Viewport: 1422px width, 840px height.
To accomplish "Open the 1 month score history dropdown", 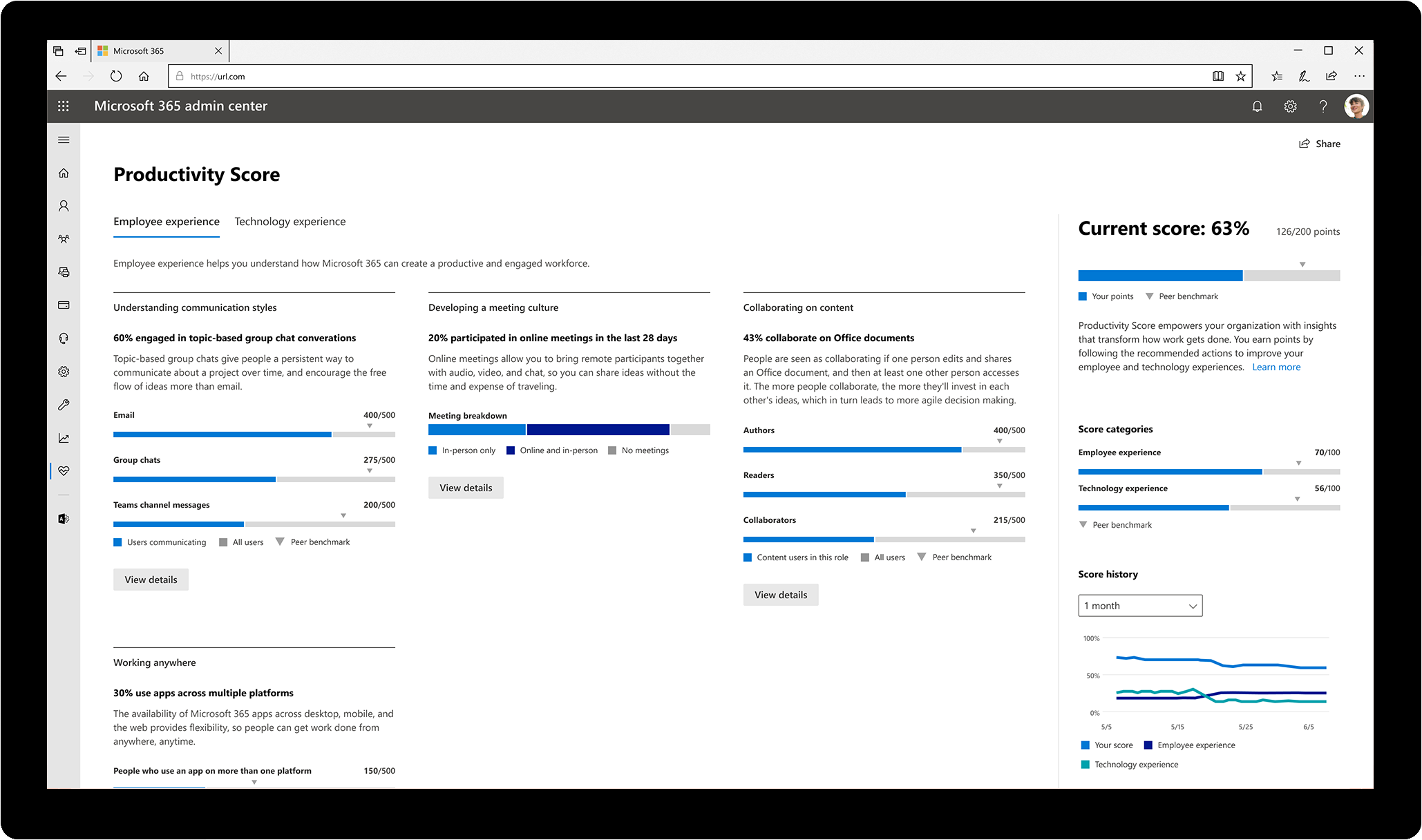I will (1139, 605).
